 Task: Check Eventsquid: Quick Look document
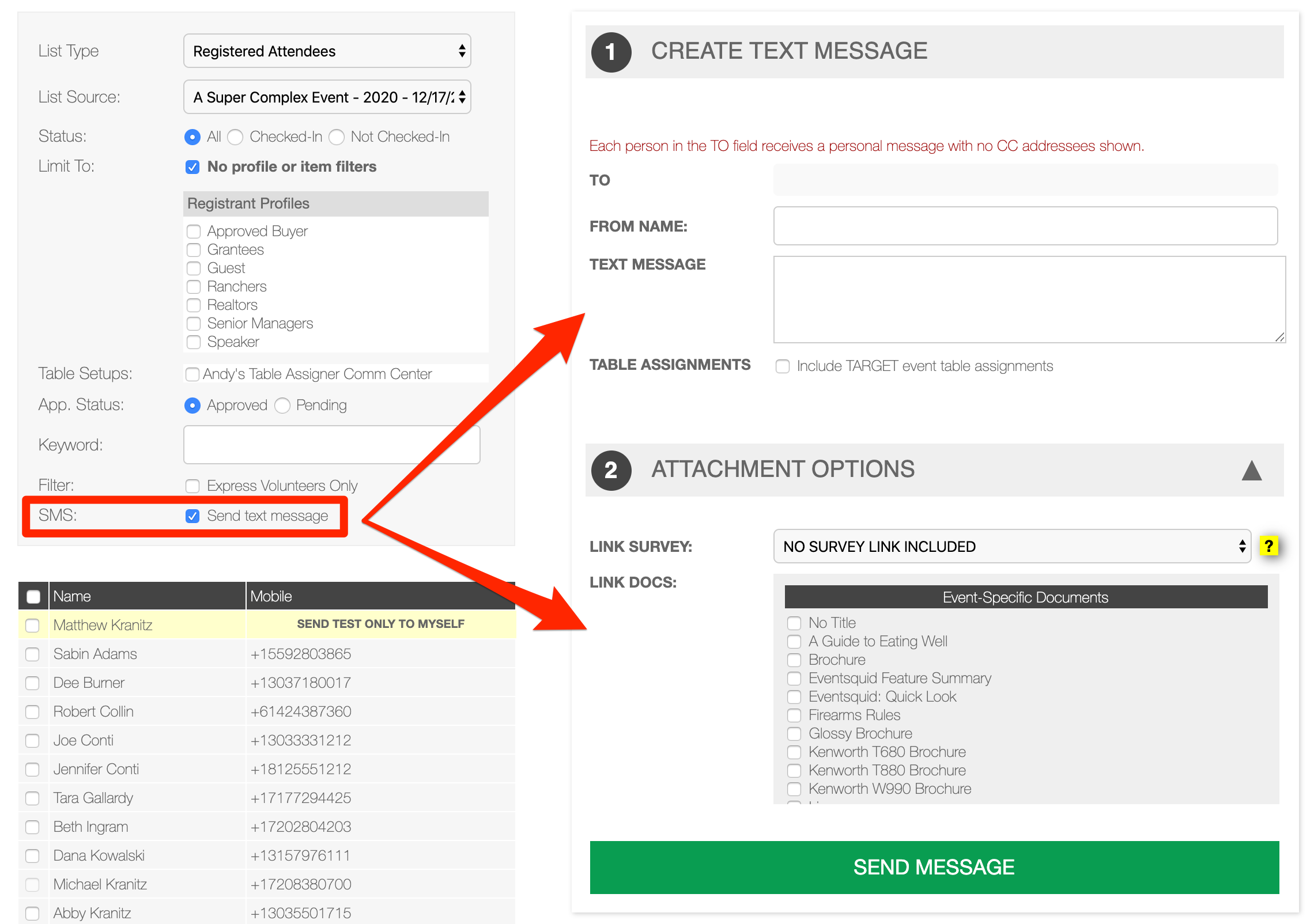[794, 697]
